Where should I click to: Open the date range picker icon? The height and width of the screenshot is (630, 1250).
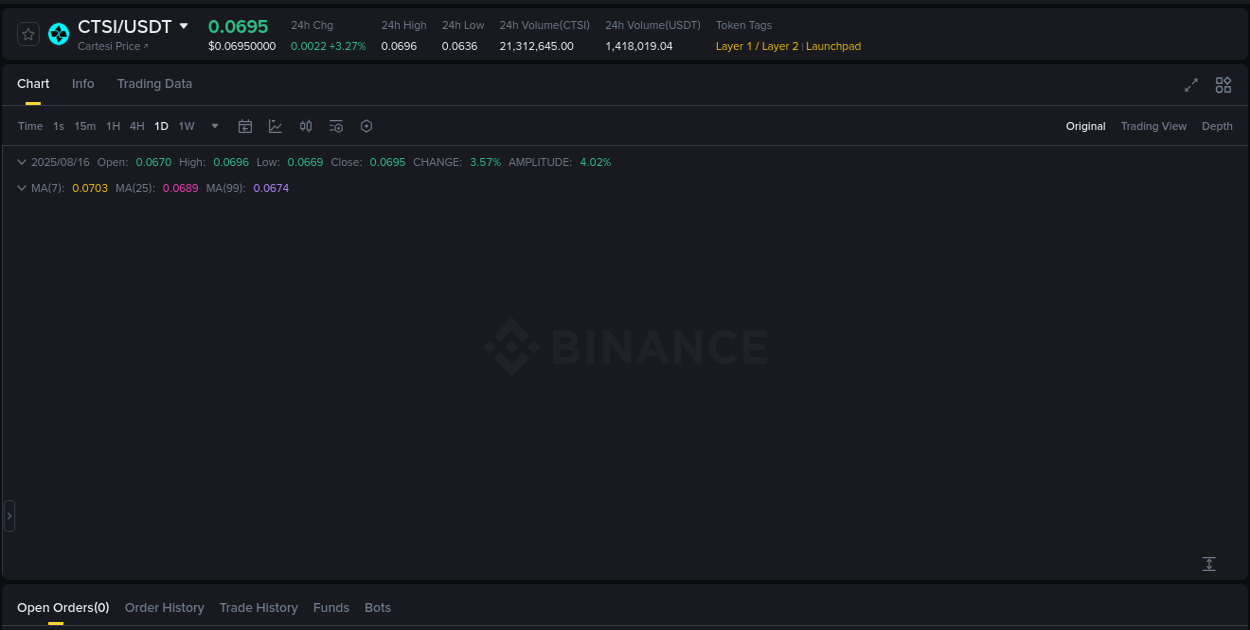tap(245, 126)
